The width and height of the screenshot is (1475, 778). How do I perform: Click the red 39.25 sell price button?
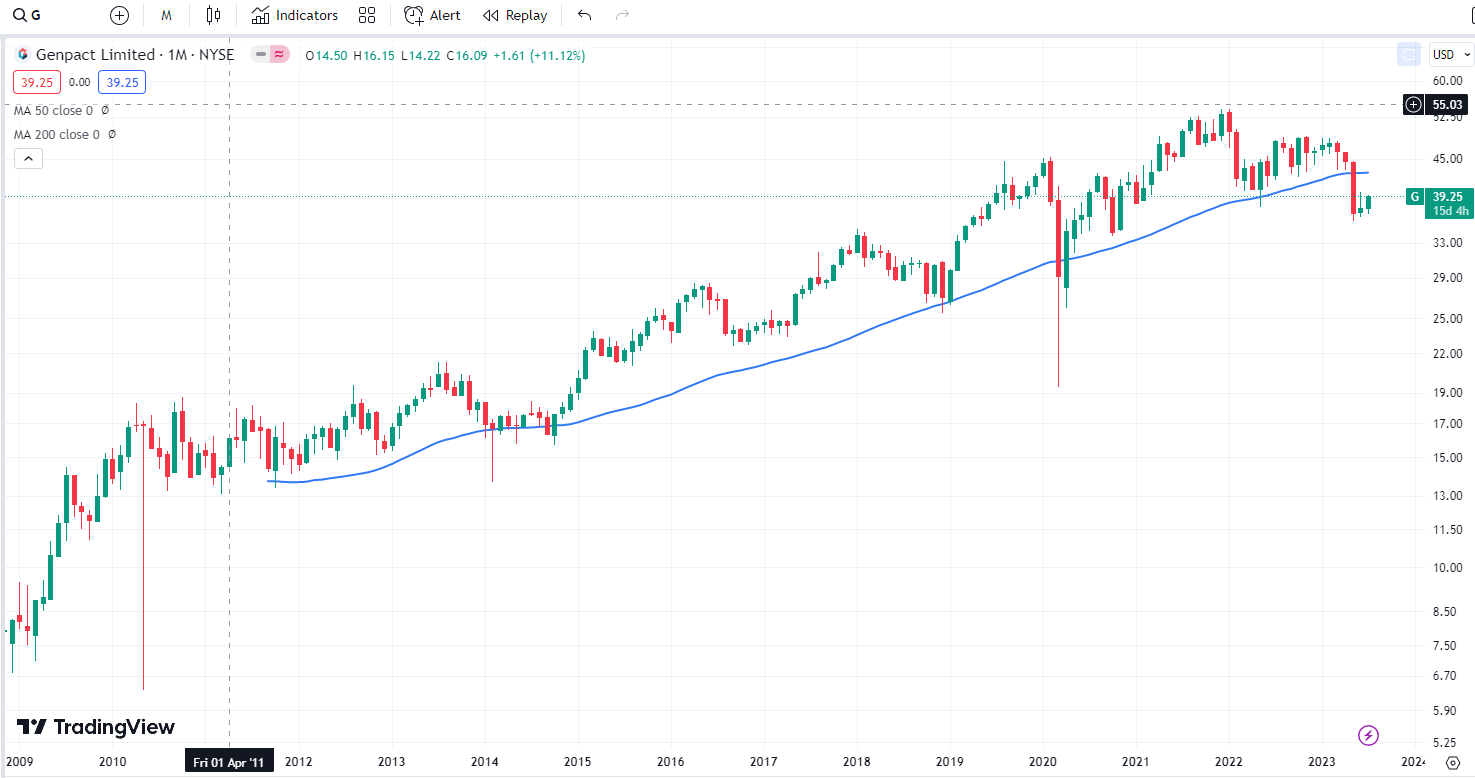tap(38, 82)
